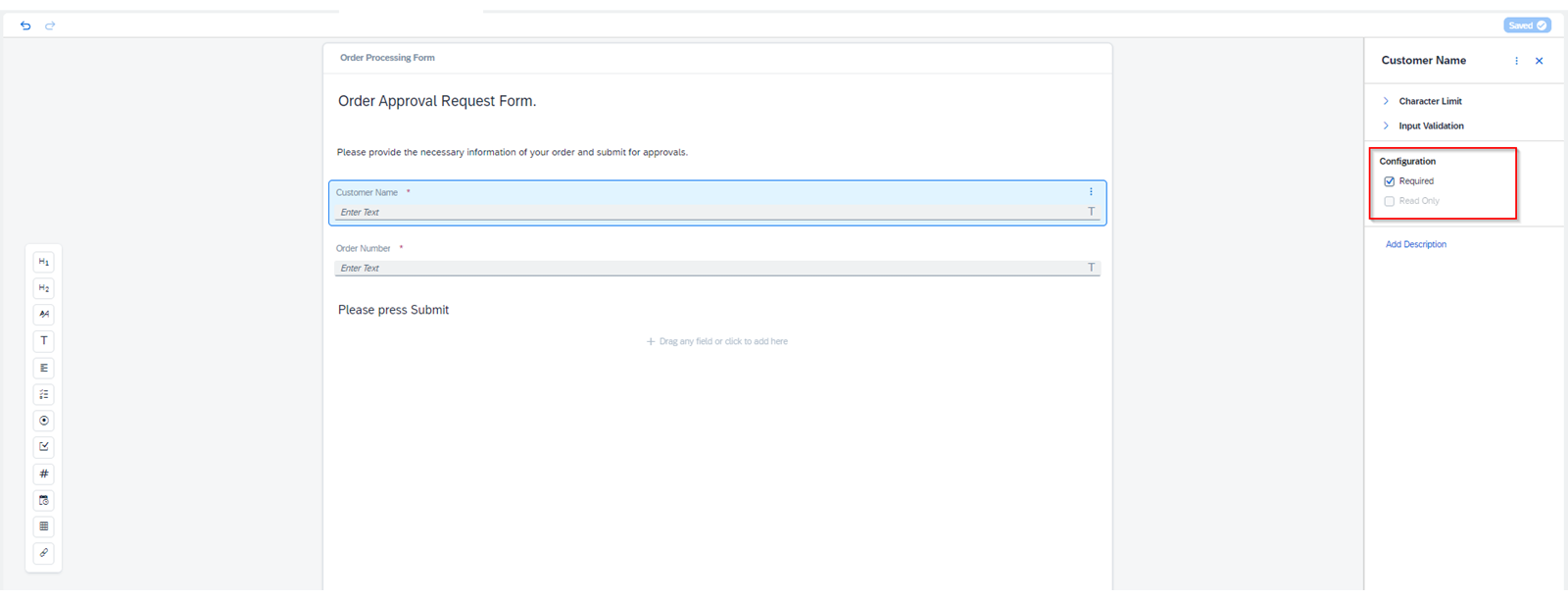Screen dimensions: 1568x600
Task: Add a checkbox field from the palette
Action: point(44,447)
